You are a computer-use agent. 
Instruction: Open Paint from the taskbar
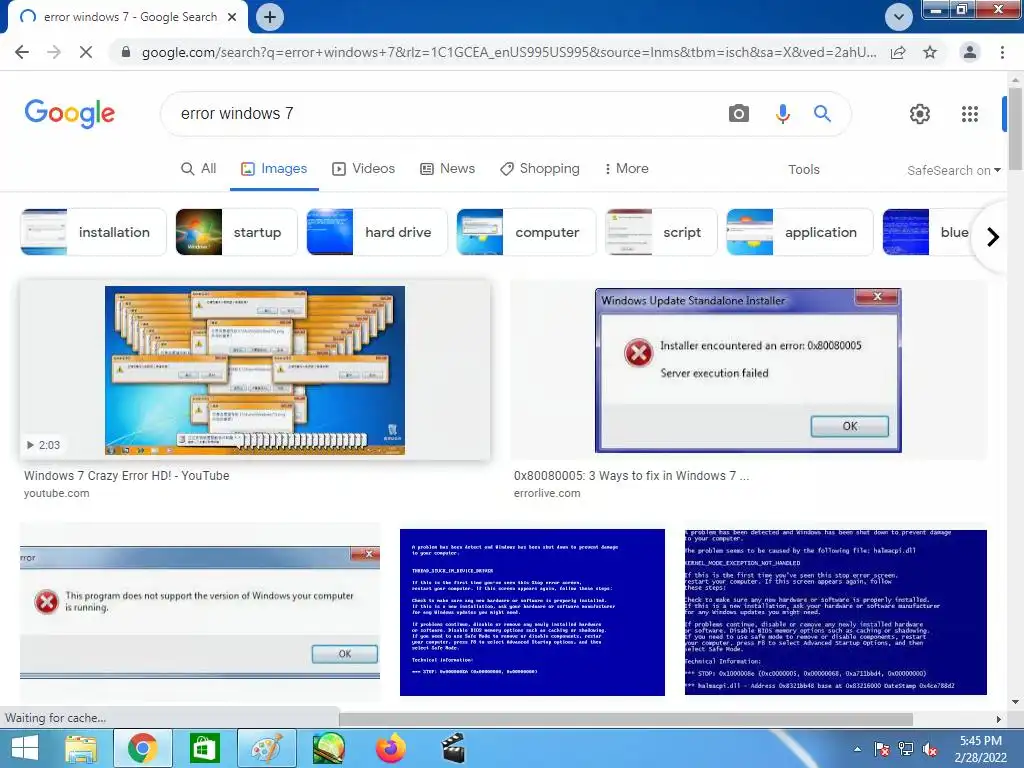tap(266, 748)
